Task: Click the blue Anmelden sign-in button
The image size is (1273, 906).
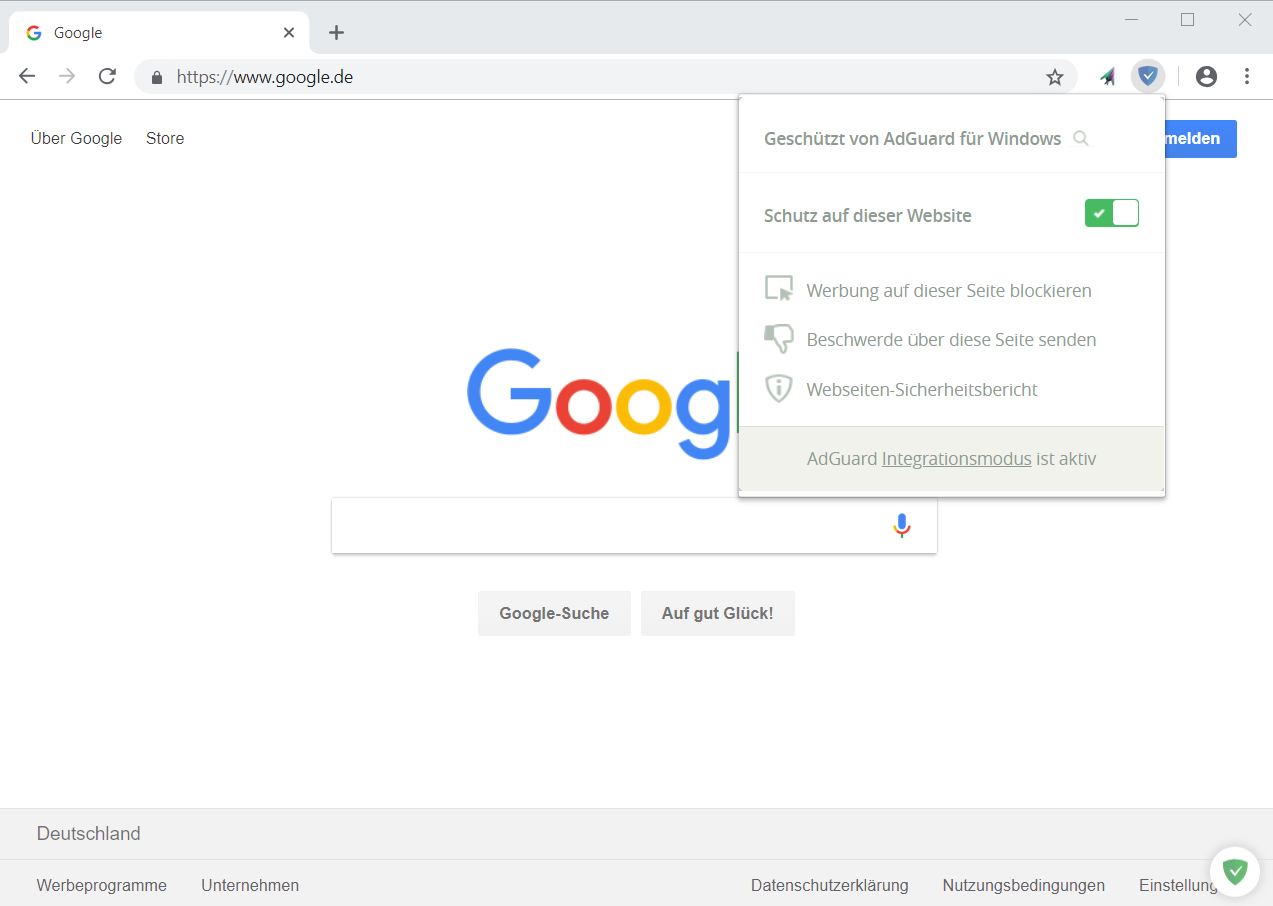Action: pyautogui.click(x=1201, y=139)
